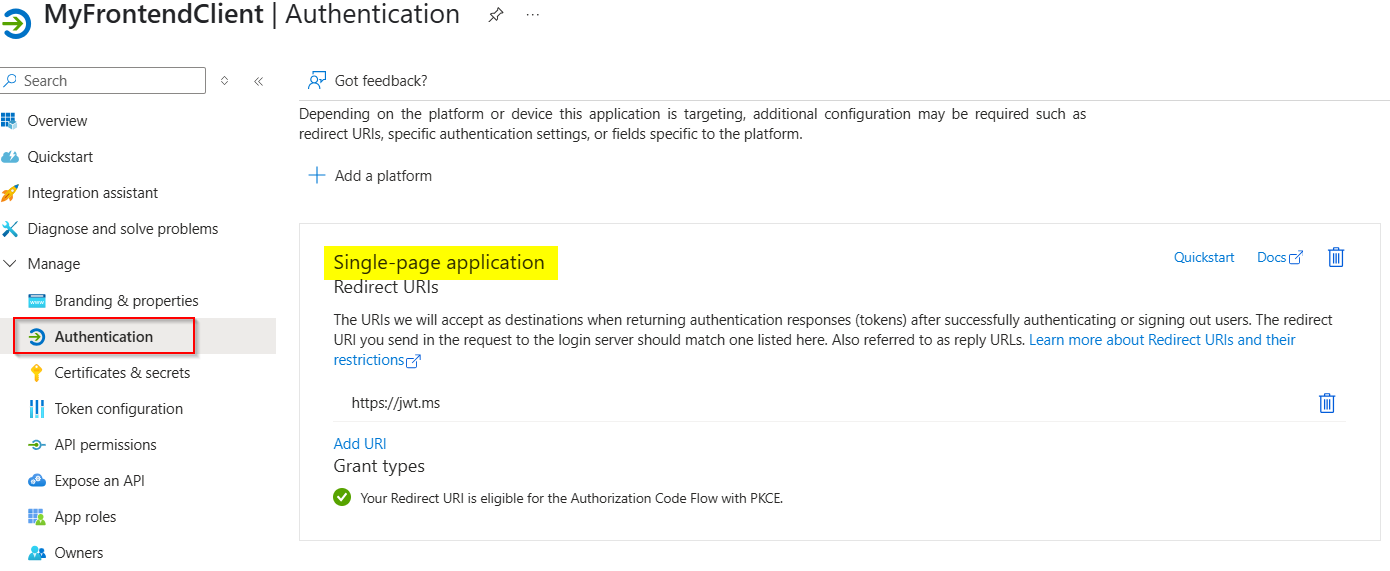Click the Authentication arrow icon in sidebar
Image resolution: width=1390 pixels, height=571 pixels.
pos(37,337)
